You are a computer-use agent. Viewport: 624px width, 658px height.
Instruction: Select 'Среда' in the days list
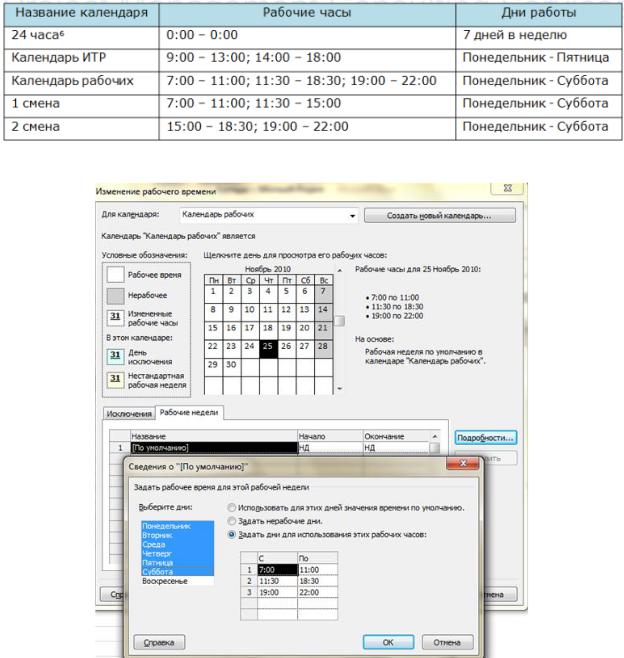coord(178,544)
